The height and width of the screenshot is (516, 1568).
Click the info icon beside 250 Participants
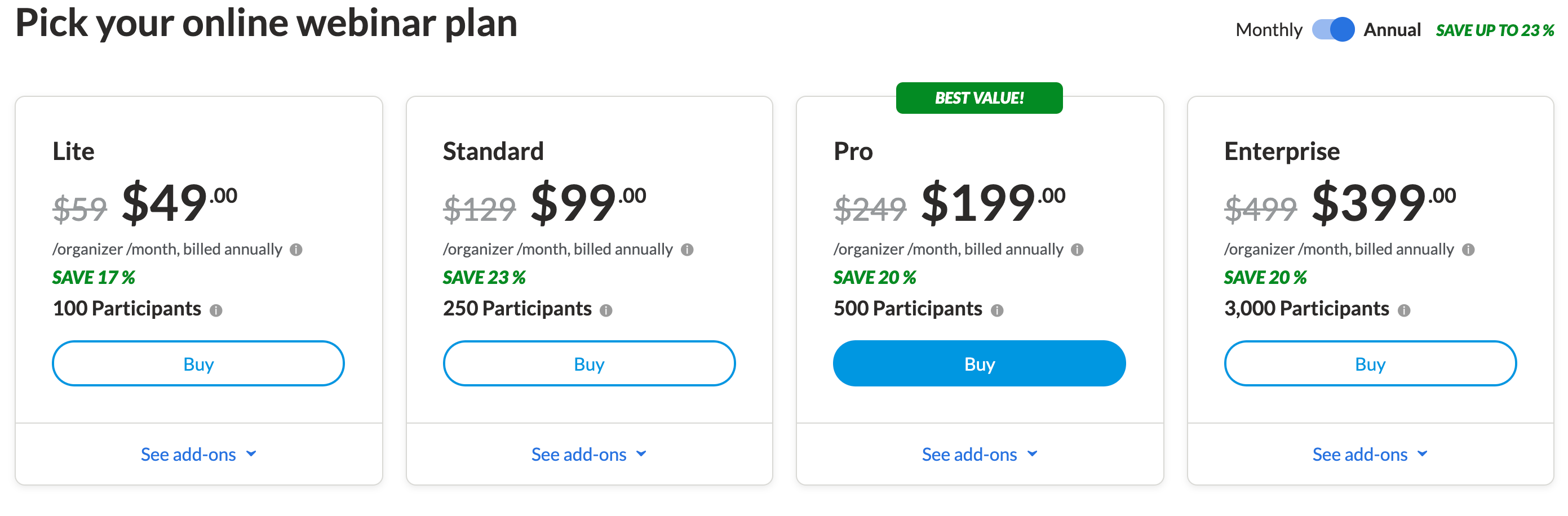click(606, 311)
